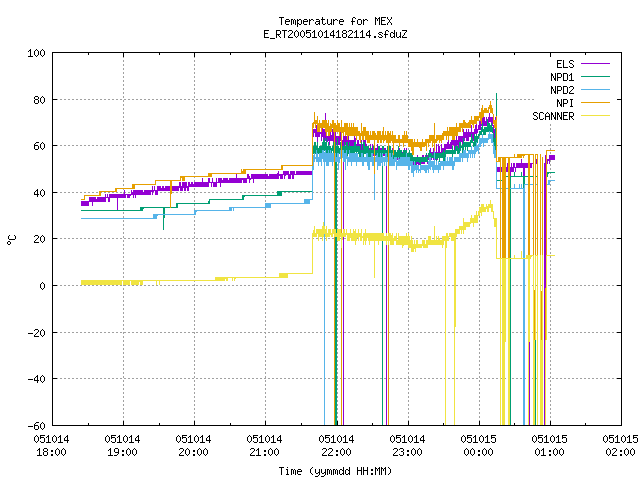Click the NPD1 legend label
This screenshot has height=480, width=640.
pos(562,77)
